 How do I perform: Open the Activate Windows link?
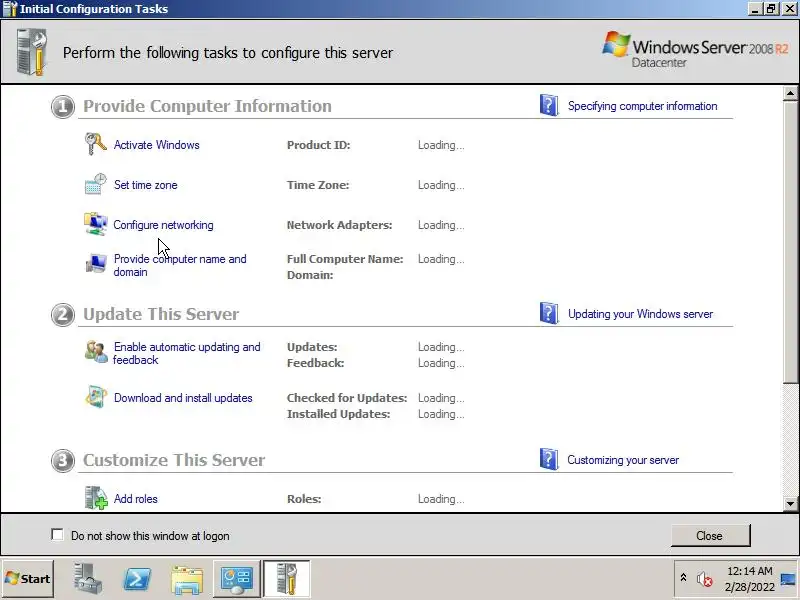tap(157, 145)
